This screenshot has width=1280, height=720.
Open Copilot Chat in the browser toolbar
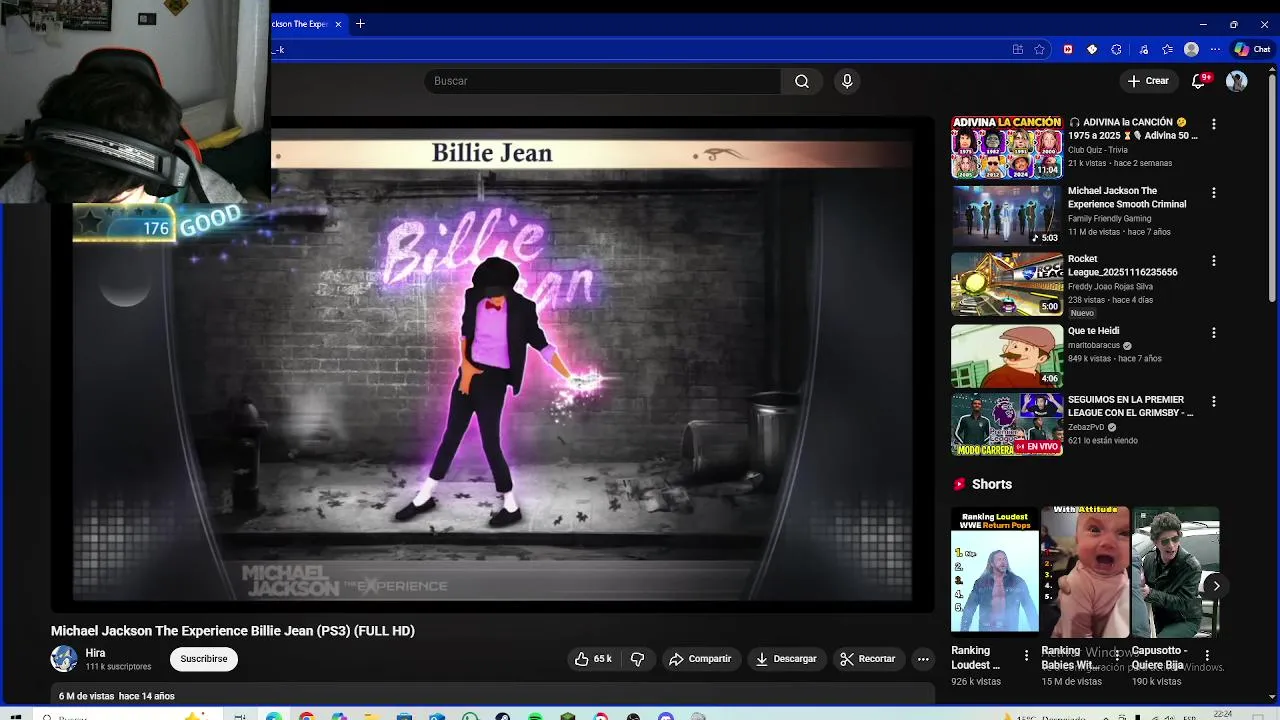point(1252,49)
